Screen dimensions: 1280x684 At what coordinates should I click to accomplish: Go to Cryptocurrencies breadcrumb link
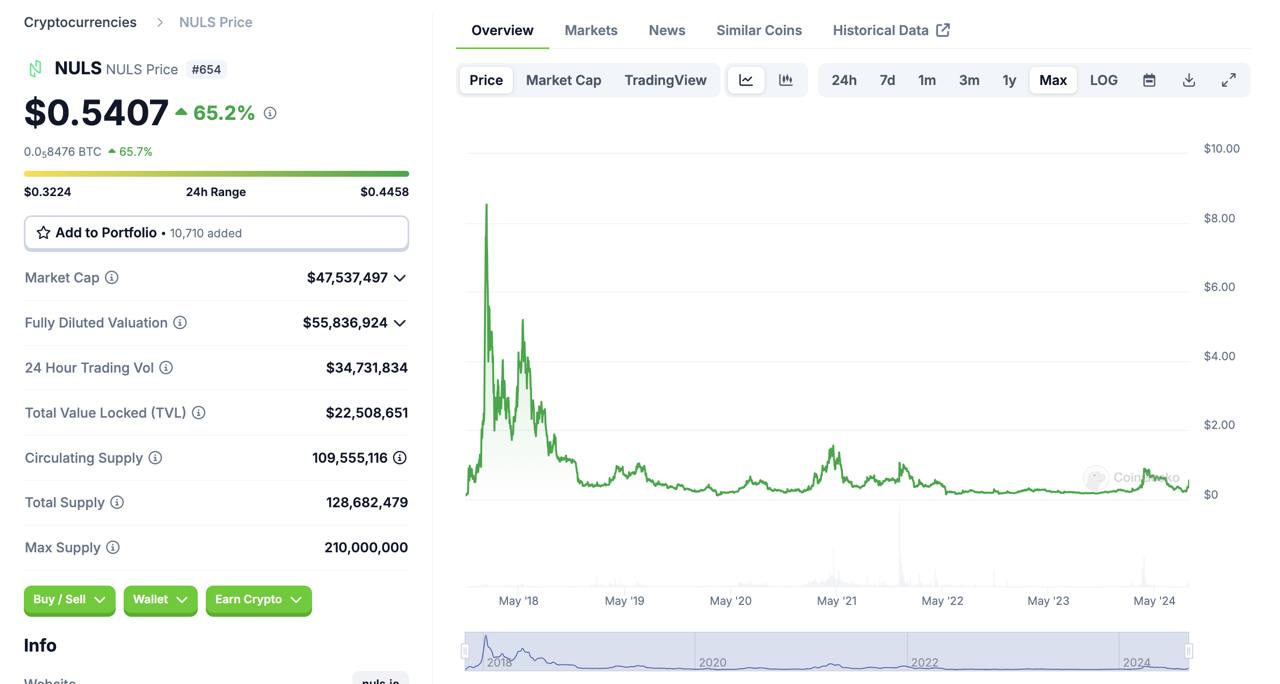click(80, 22)
